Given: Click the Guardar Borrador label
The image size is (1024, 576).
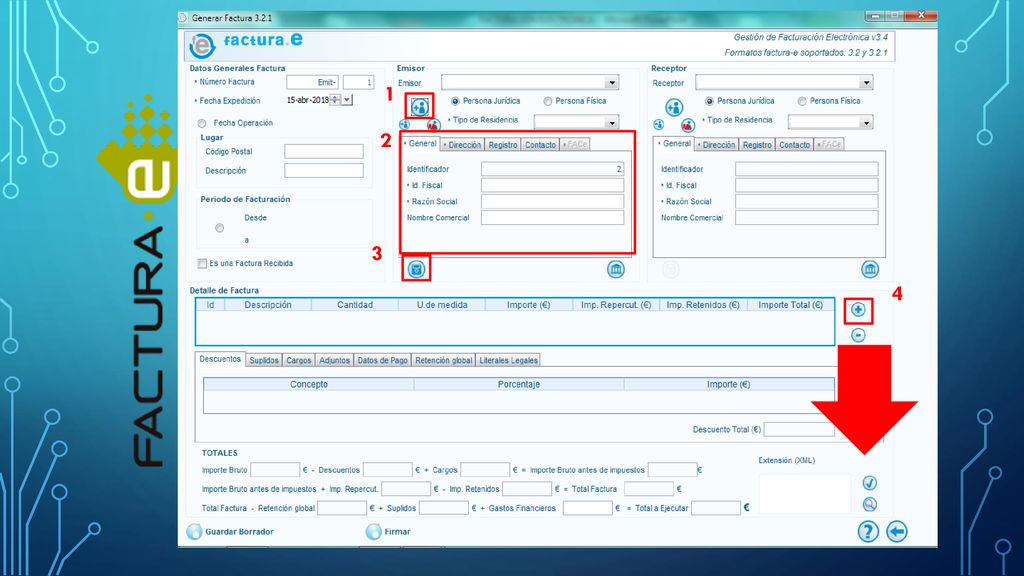Looking at the screenshot, I should pos(239,532).
